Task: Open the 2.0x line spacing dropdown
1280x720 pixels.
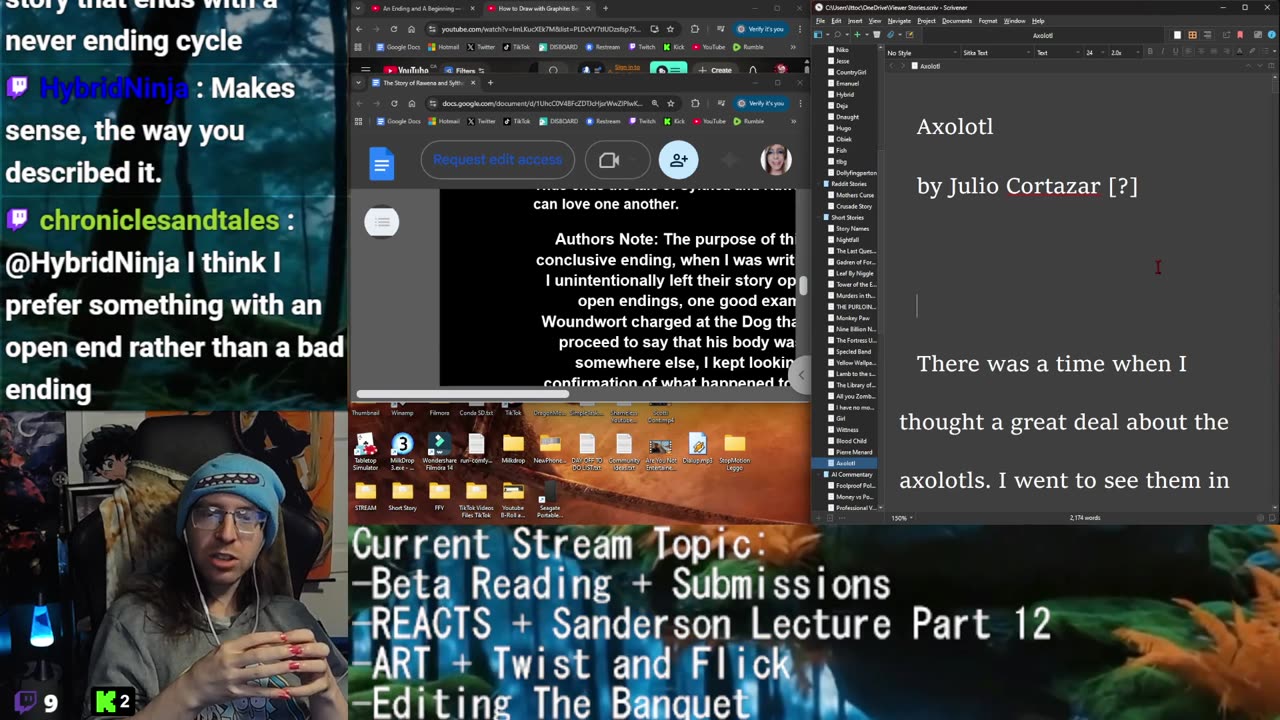Action: (x=1124, y=53)
